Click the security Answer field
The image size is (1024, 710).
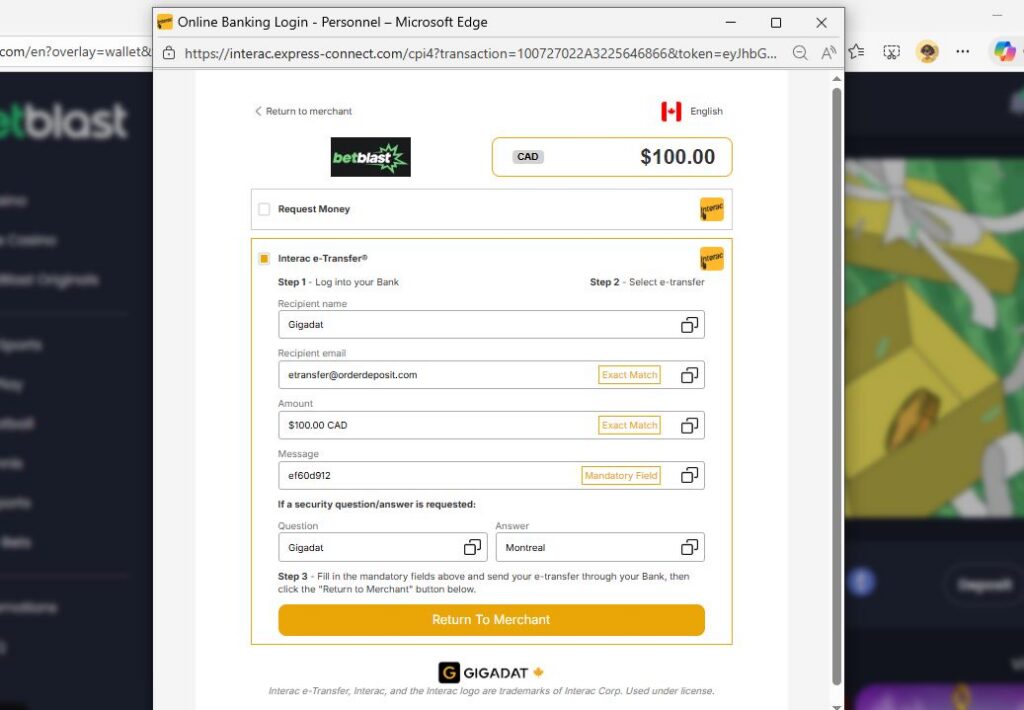600,547
